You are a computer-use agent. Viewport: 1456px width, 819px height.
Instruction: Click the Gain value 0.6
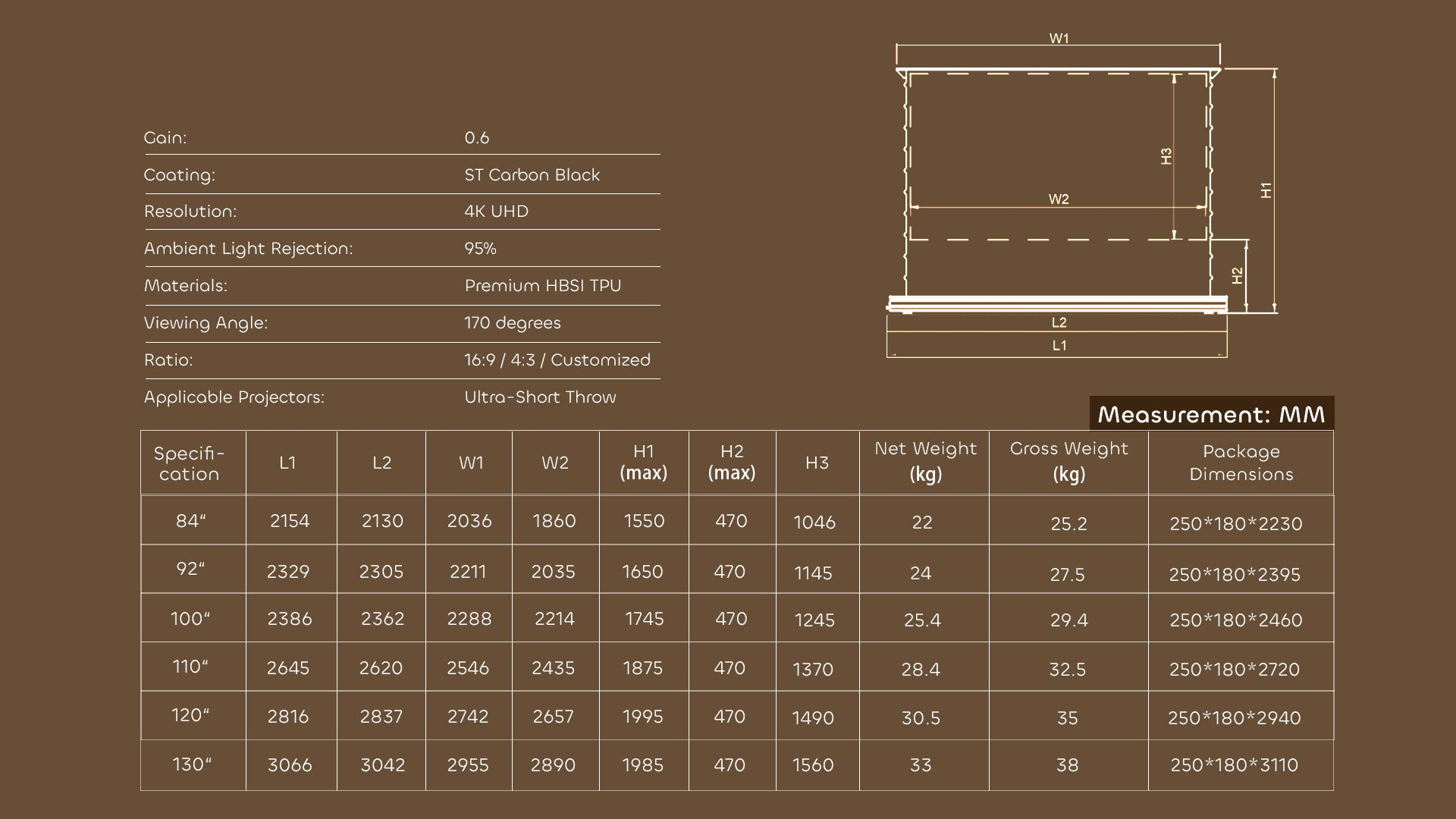click(477, 138)
